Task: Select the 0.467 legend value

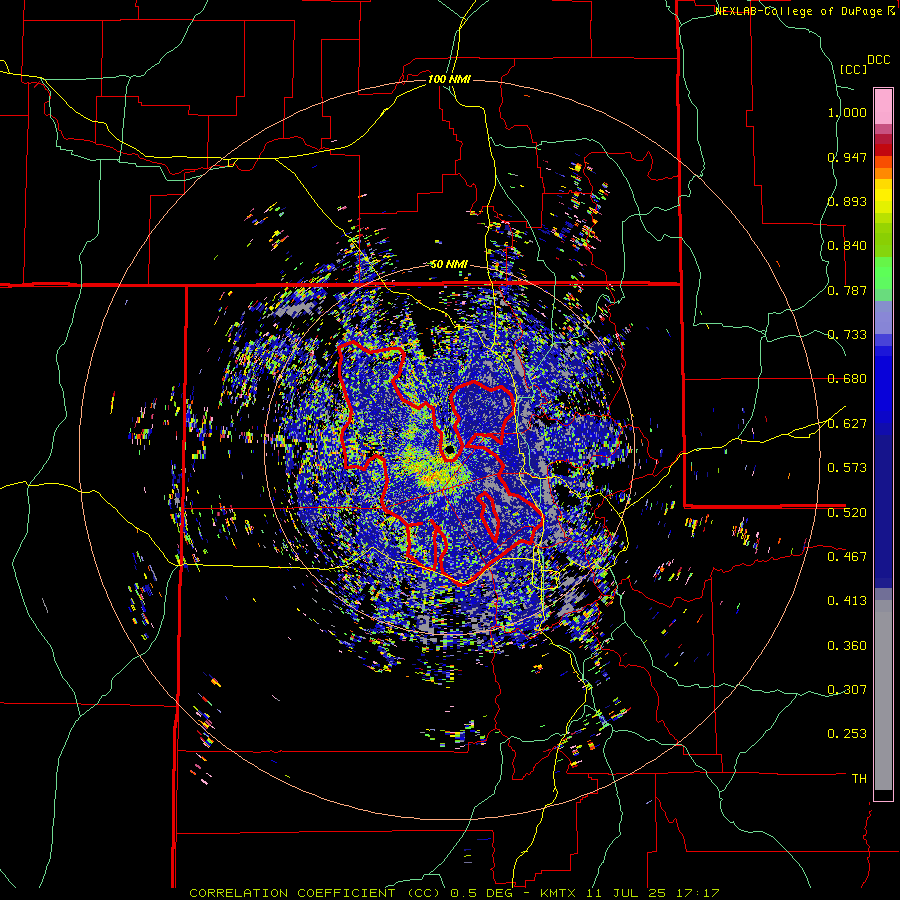Action: pos(847,557)
